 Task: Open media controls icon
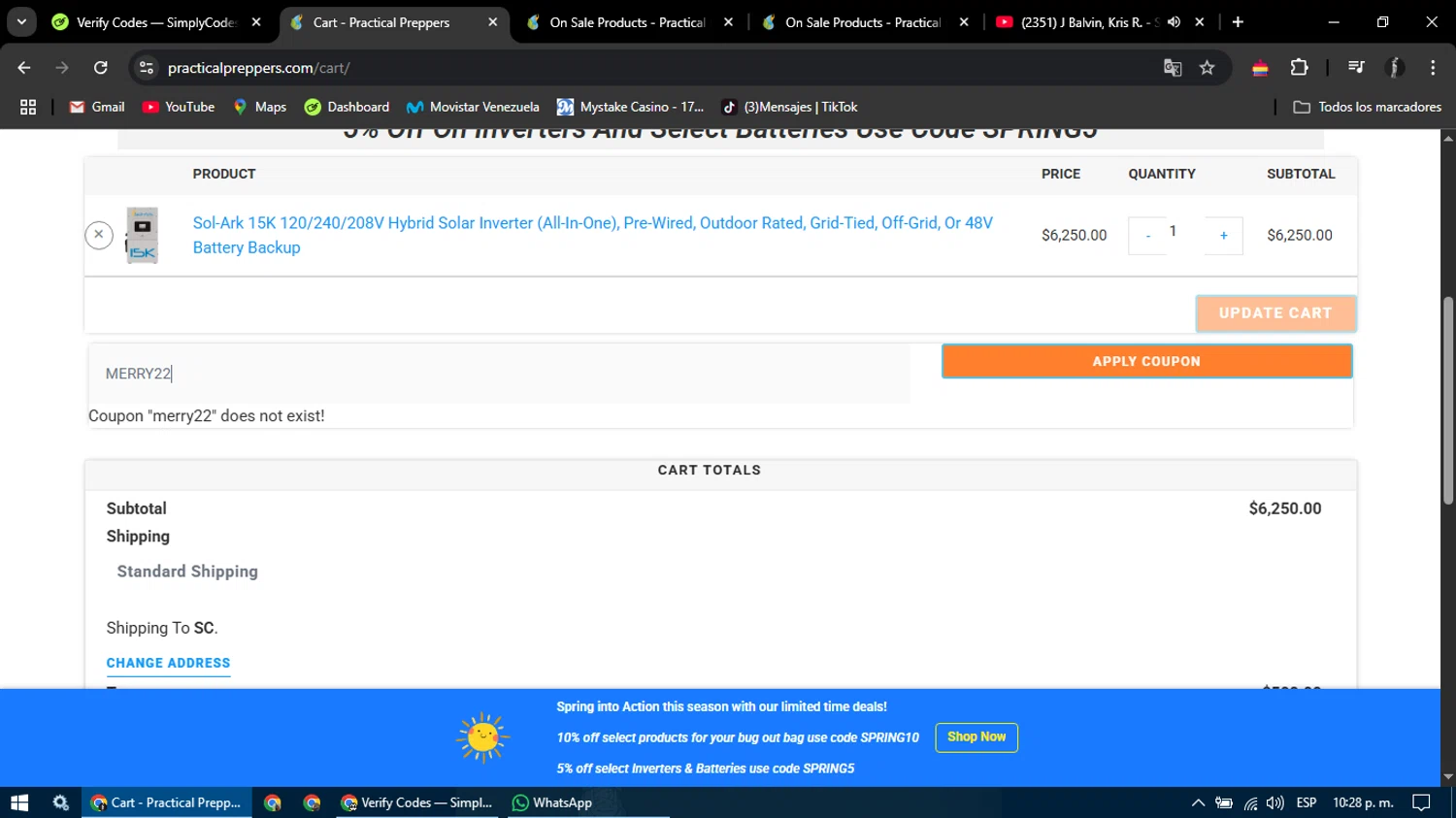pos(1356,68)
